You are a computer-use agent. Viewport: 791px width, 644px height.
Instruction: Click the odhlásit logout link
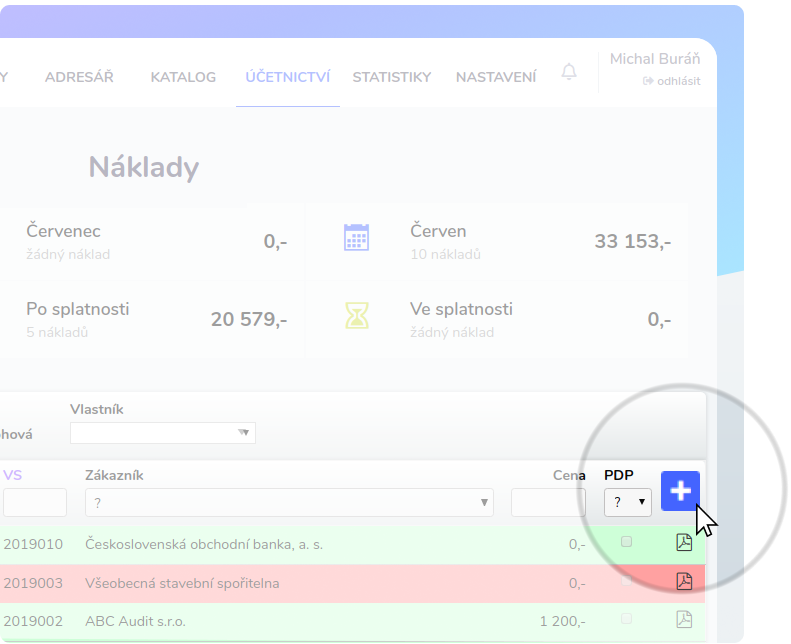[671, 81]
